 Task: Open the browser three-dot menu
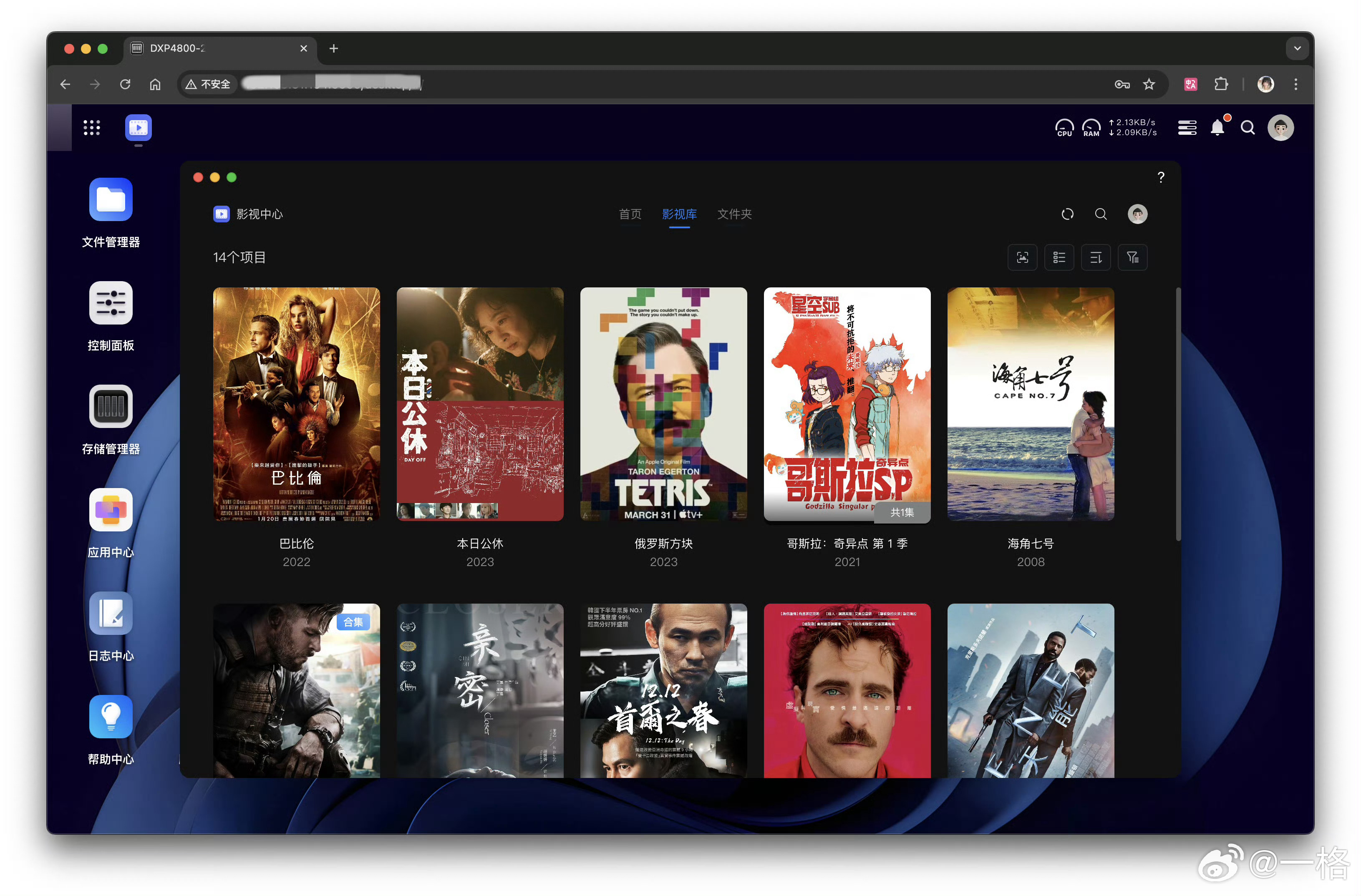[1296, 84]
